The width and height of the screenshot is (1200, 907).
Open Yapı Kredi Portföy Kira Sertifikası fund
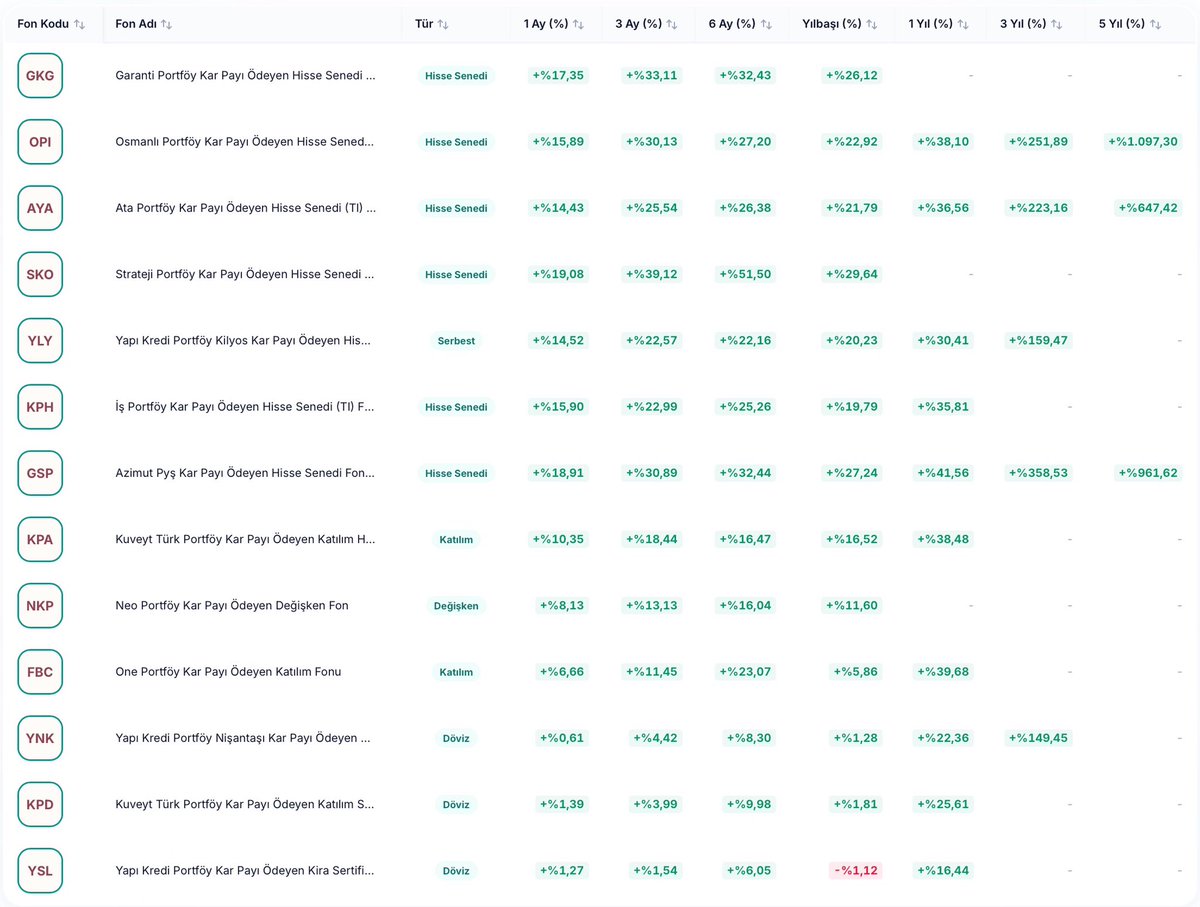pyautogui.click(x=245, y=870)
